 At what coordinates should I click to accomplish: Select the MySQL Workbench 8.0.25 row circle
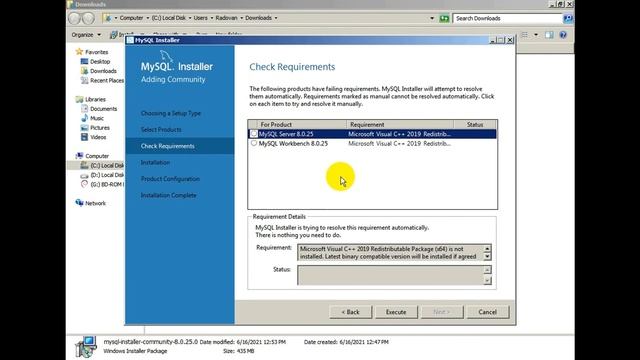point(254,143)
